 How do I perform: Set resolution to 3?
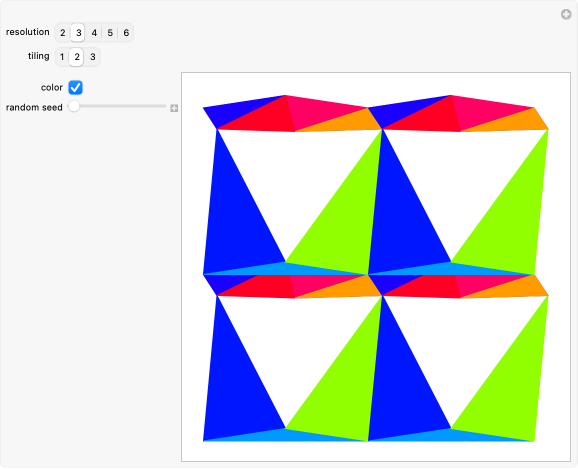pyautogui.click(x=78, y=33)
